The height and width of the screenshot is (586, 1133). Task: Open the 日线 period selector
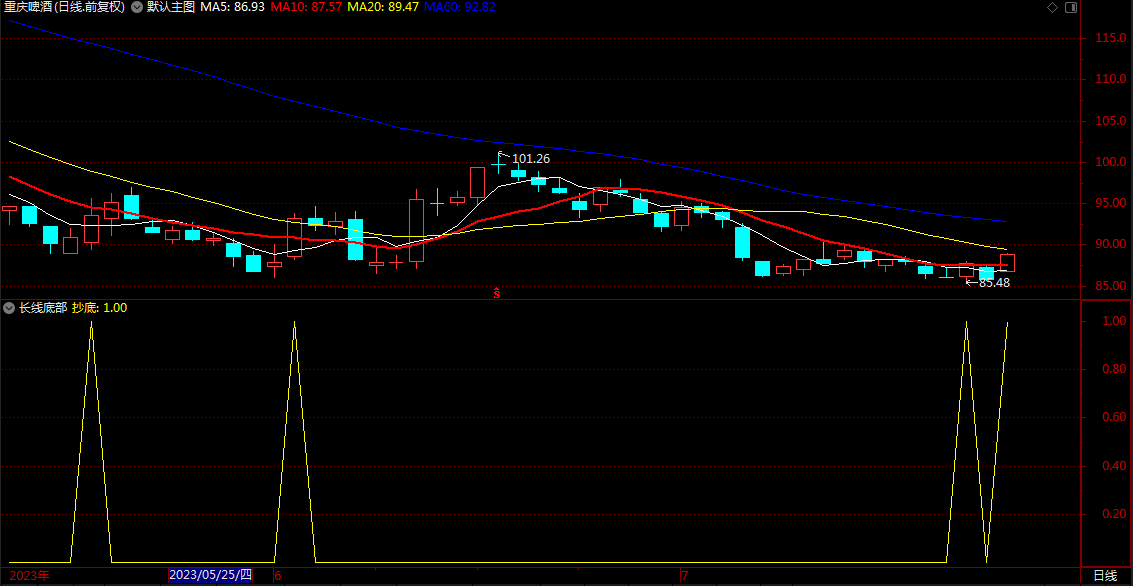click(x=1105, y=576)
